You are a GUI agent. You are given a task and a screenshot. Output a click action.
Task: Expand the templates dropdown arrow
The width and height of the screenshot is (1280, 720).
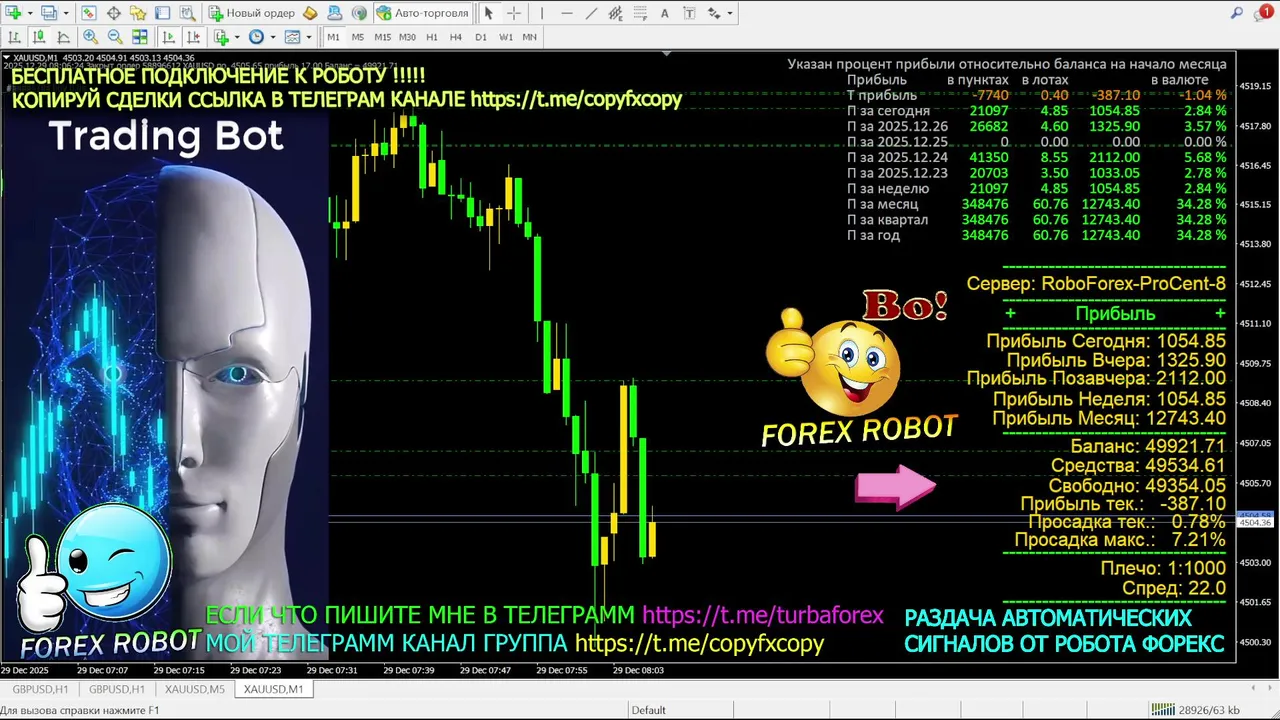[x=308, y=38]
